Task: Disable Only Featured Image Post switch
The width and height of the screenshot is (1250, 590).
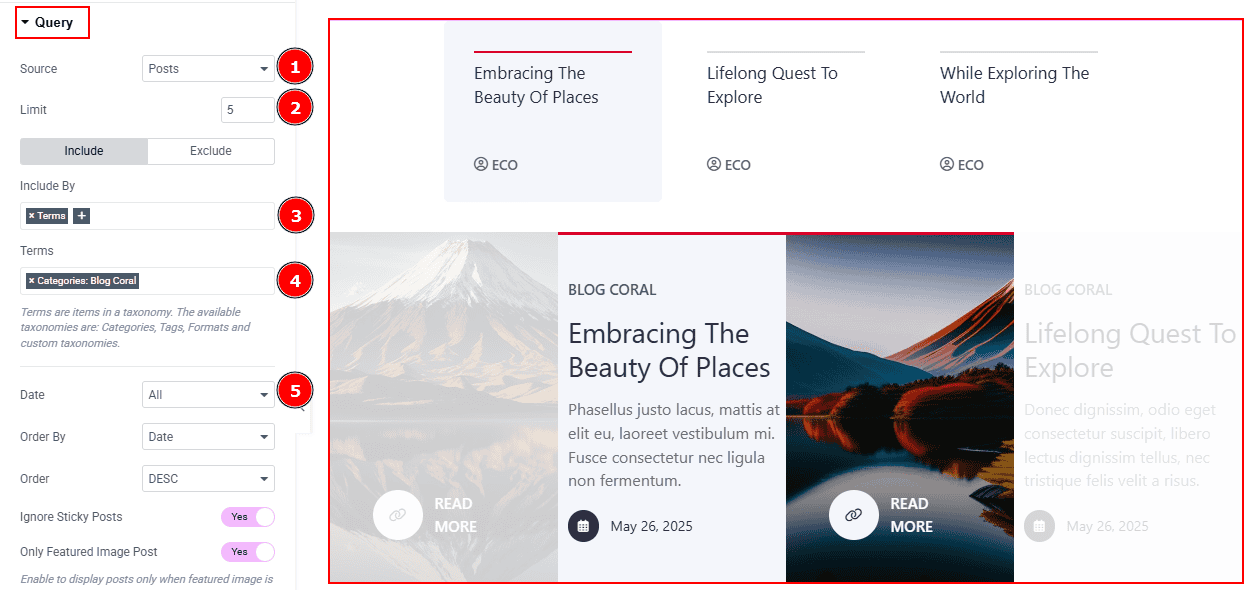Action: 248,552
